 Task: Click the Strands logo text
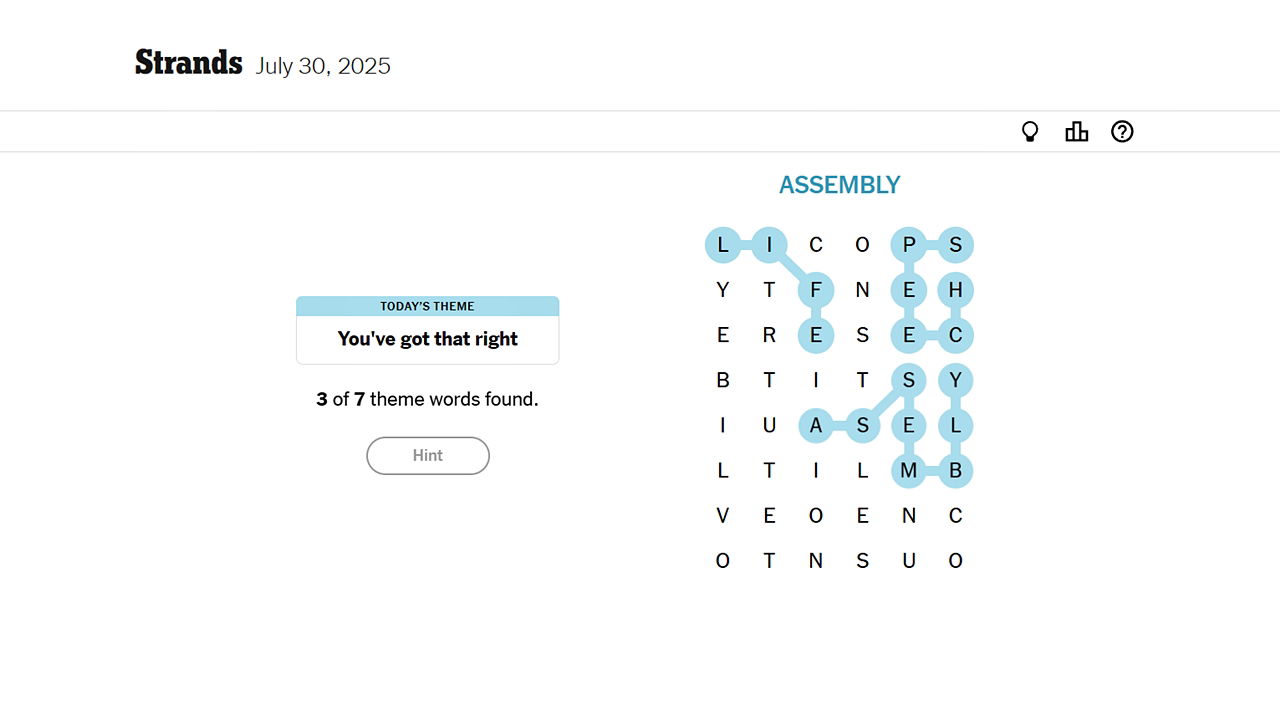pyautogui.click(x=188, y=62)
